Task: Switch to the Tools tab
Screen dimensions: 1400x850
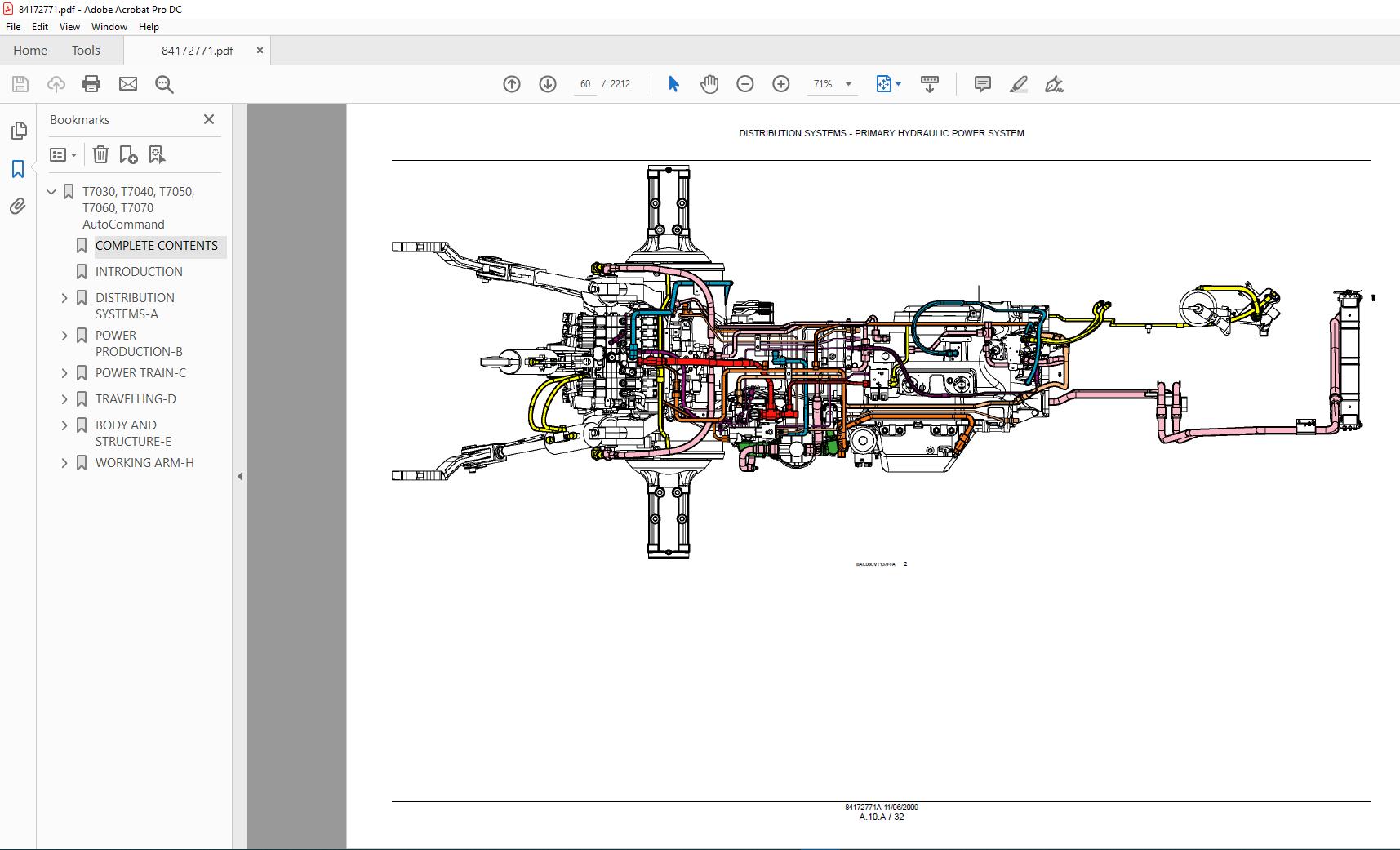Action: tap(86, 51)
